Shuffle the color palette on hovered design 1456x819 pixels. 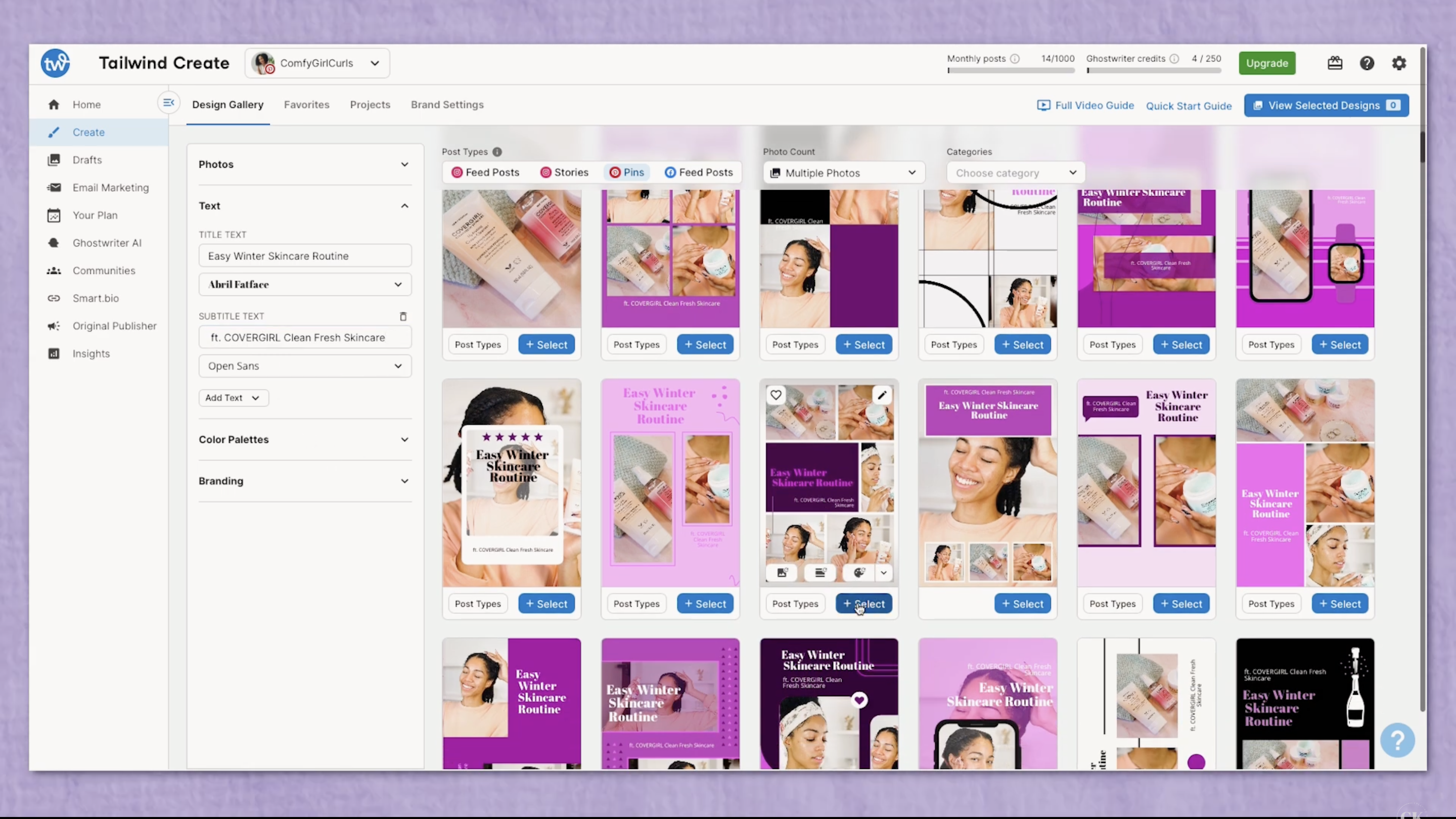(859, 573)
